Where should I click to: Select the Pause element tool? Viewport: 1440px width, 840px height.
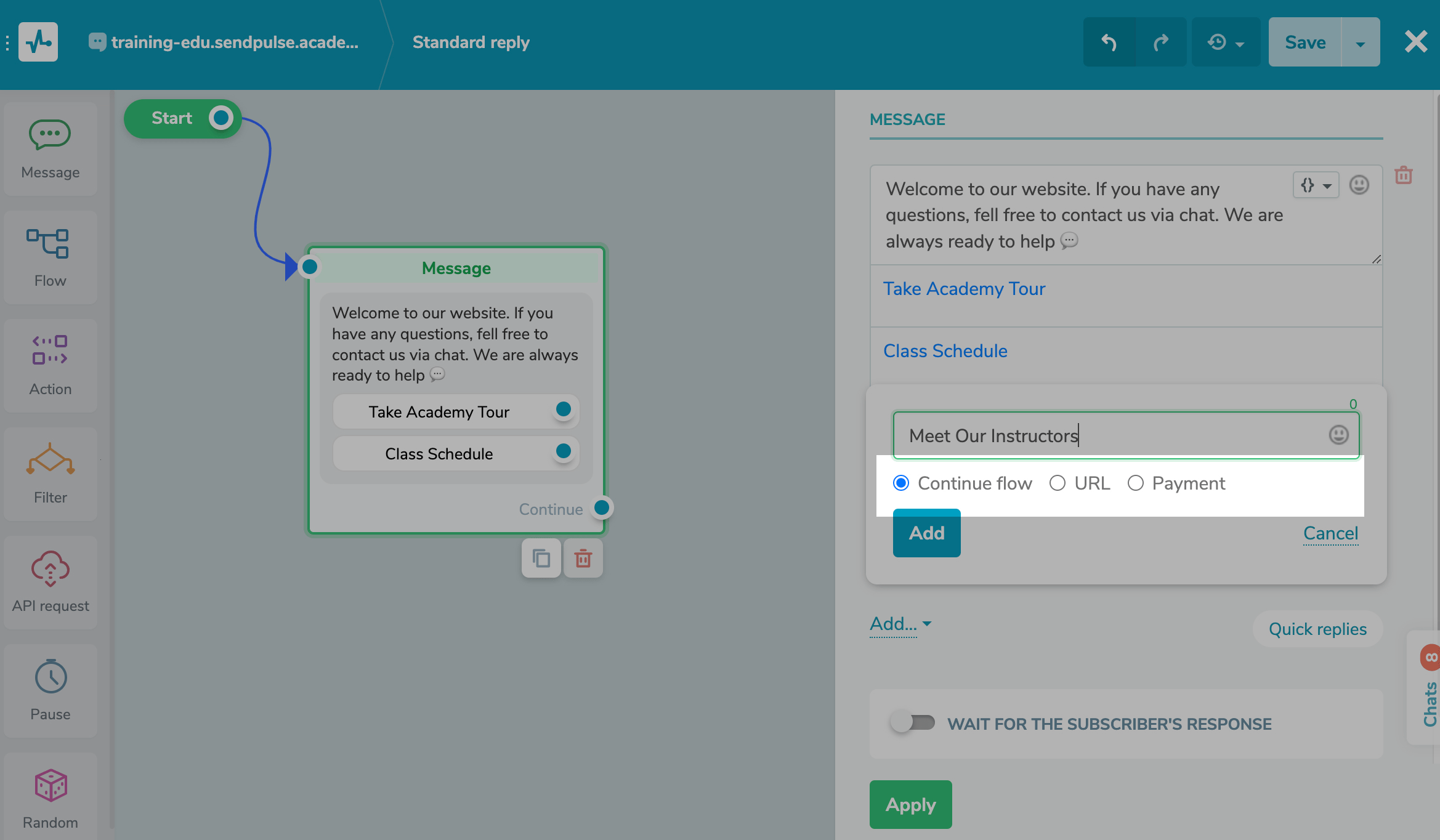[x=49, y=690]
